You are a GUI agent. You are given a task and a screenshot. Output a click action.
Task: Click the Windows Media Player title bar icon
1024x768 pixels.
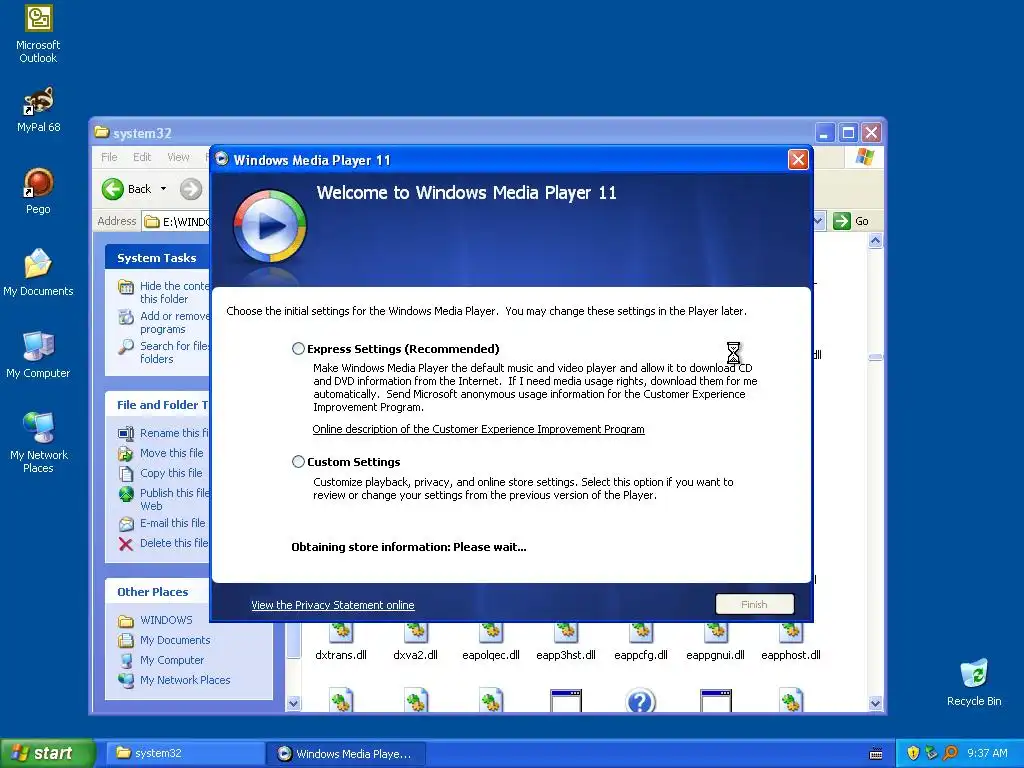point(222,159)
